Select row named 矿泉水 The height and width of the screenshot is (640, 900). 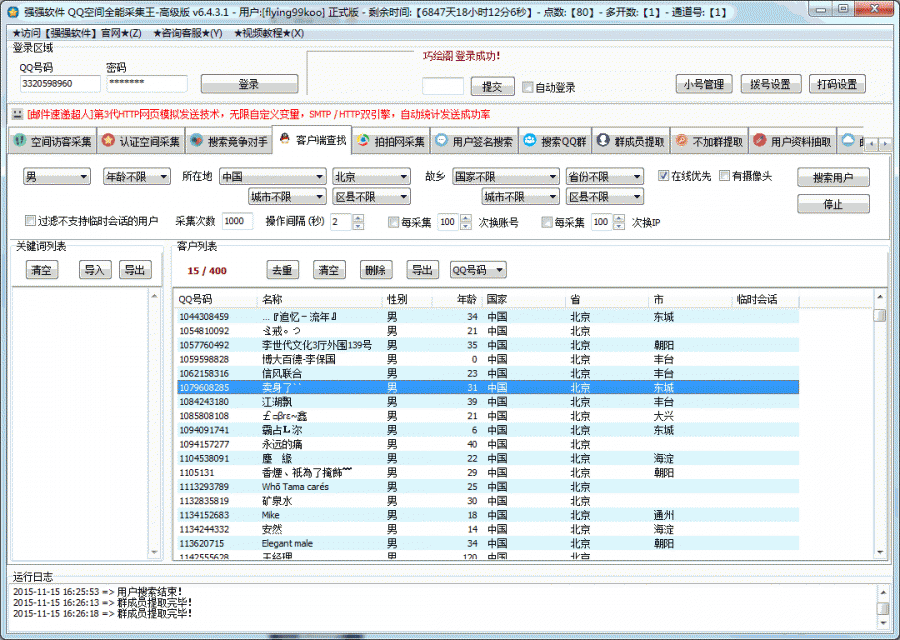(487, 501)
